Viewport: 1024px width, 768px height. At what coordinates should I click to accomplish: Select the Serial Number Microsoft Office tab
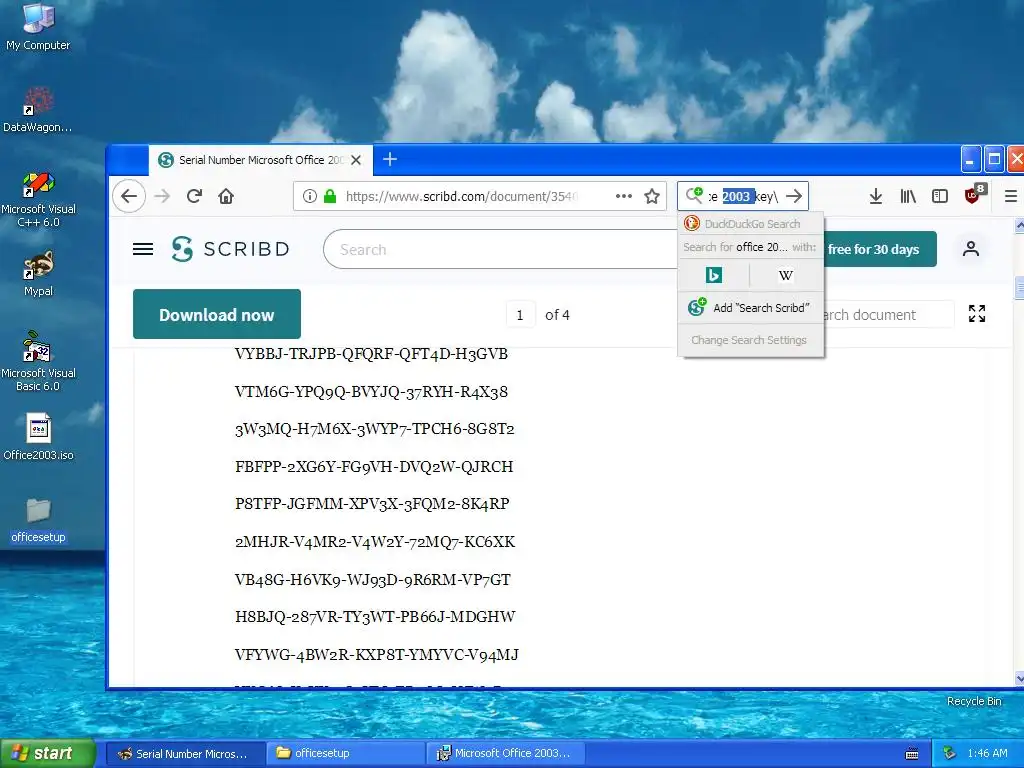261,160
